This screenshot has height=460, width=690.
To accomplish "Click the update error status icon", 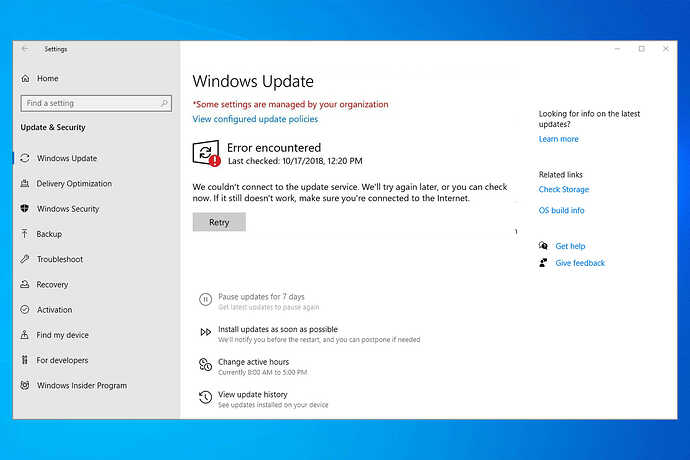I will pos(206,153).
